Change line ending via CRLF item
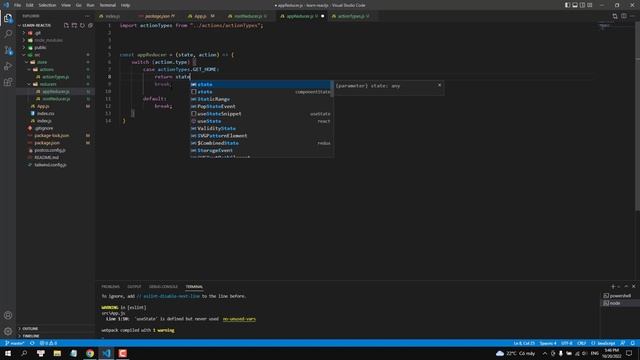This screenshot has height=360, width=640. 582,343
